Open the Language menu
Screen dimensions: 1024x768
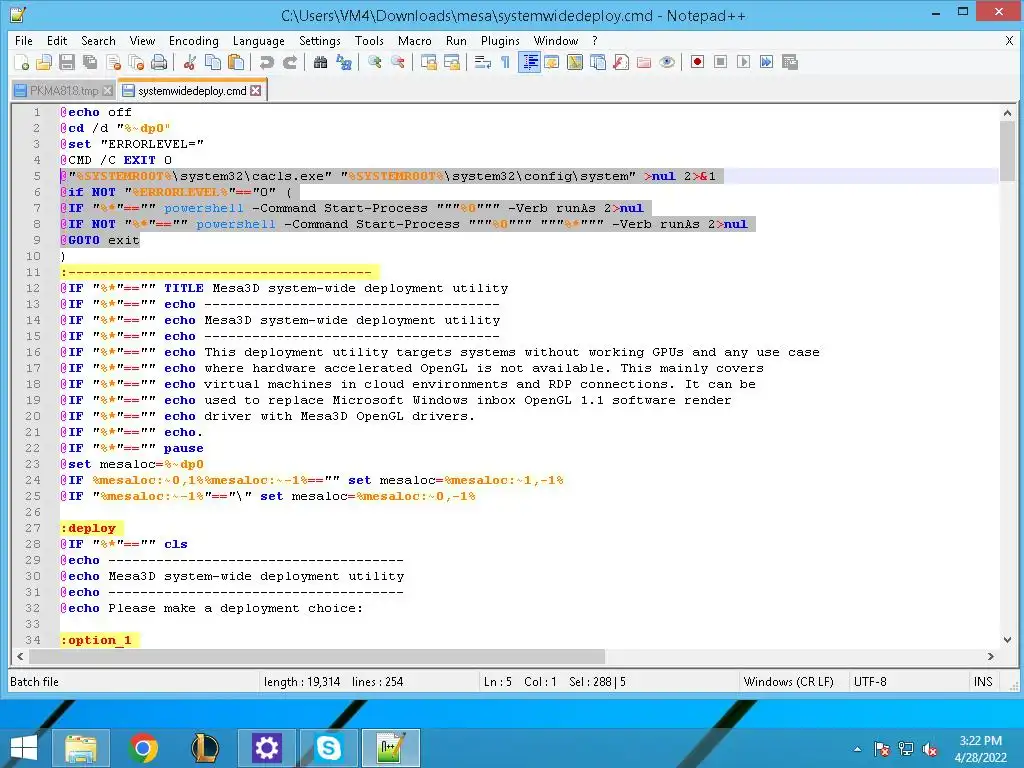click(x=259, y=40)
